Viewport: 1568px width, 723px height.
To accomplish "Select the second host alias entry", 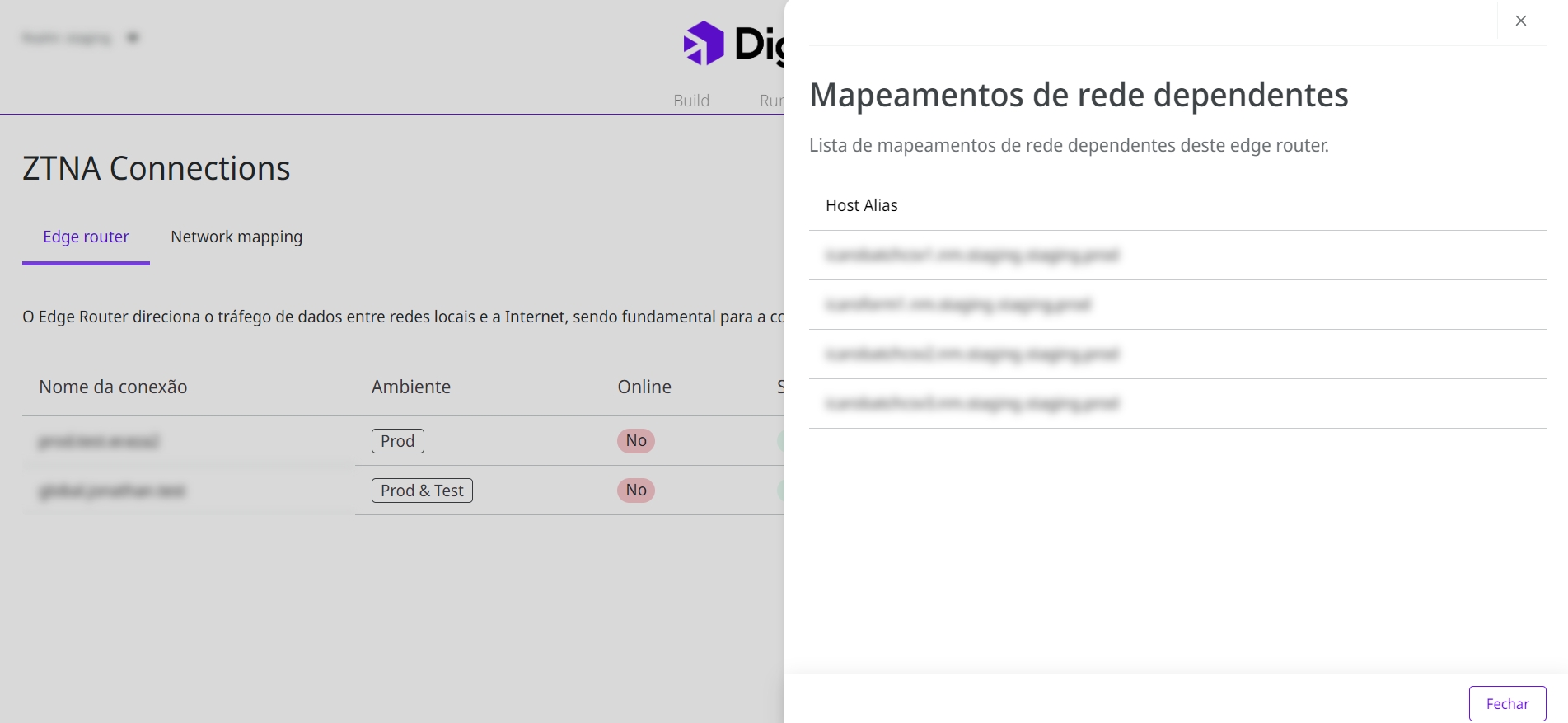I will point(957,305).
